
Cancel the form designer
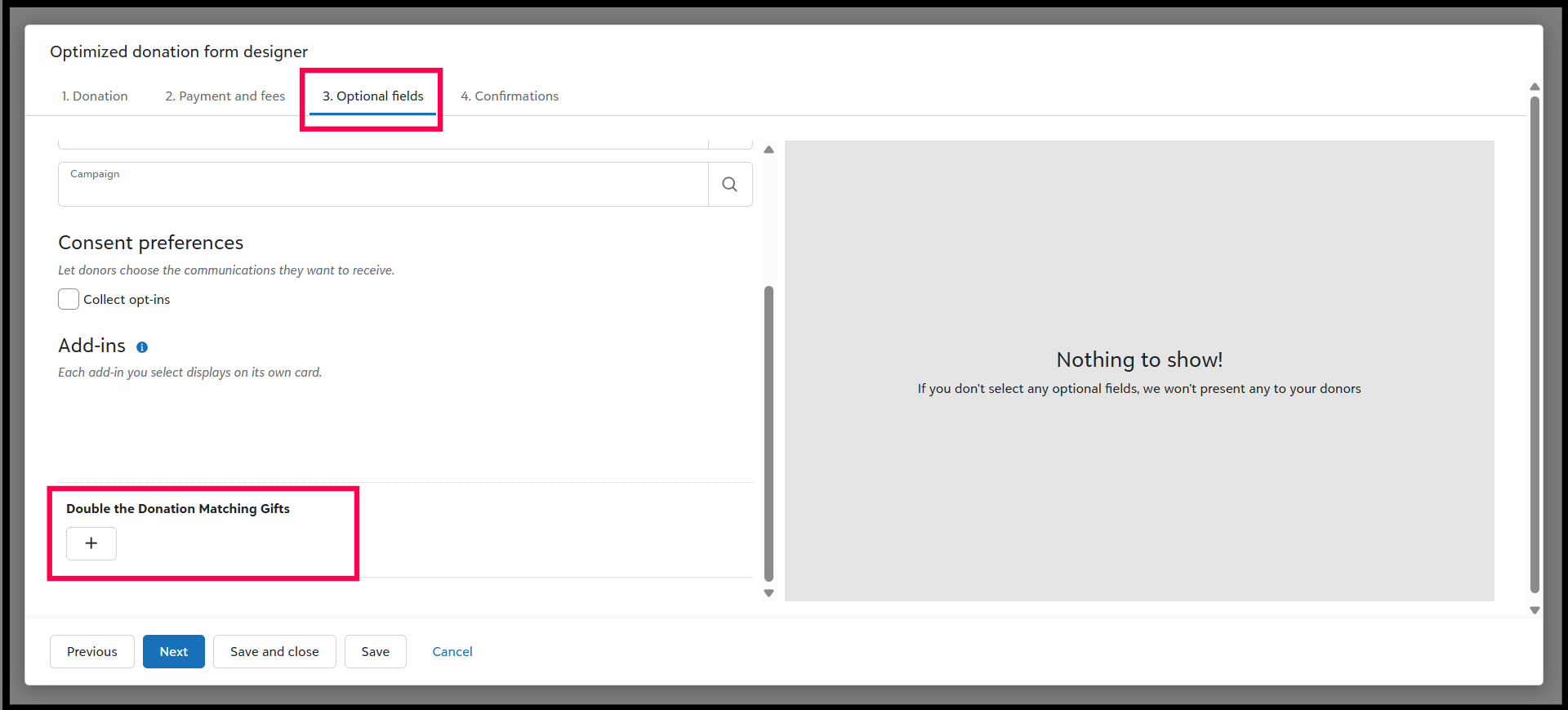click(452, 652)
